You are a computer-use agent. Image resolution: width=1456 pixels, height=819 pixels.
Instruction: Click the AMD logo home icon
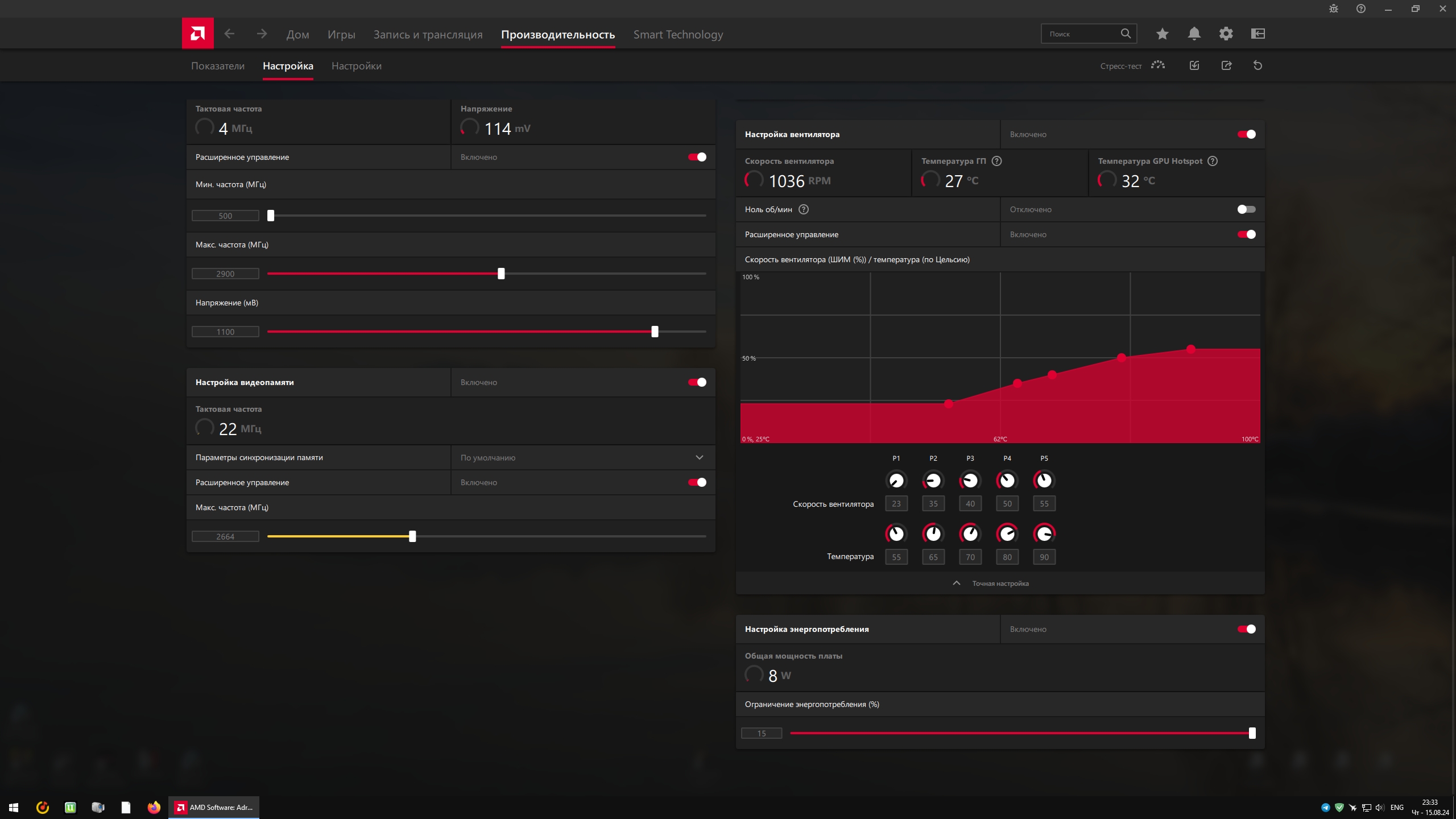197,34
